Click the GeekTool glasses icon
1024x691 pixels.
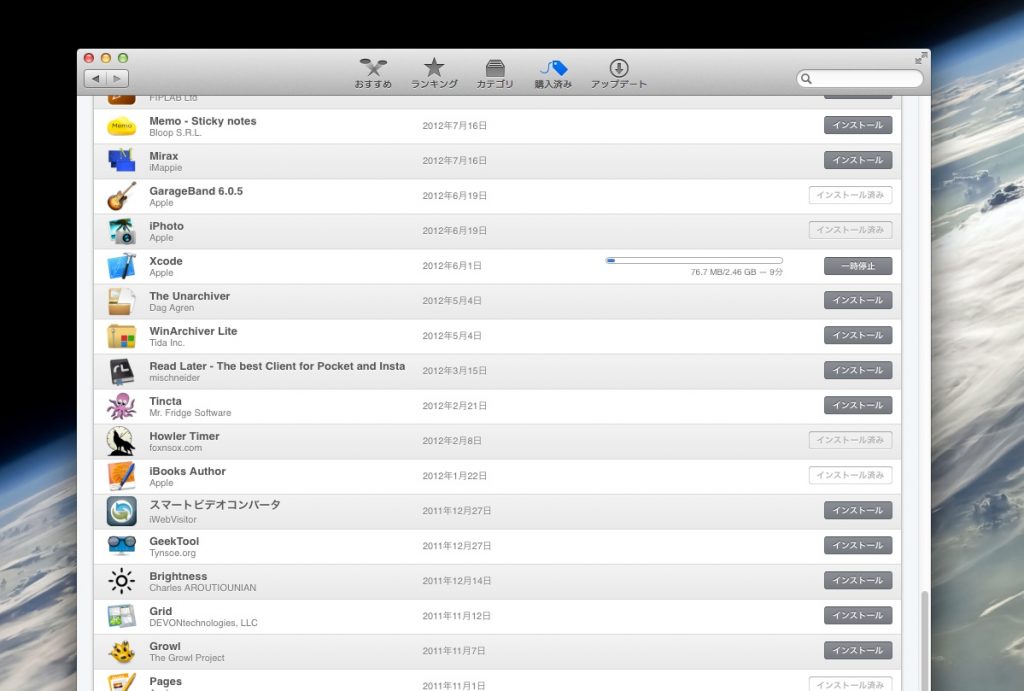pos(121,546)
